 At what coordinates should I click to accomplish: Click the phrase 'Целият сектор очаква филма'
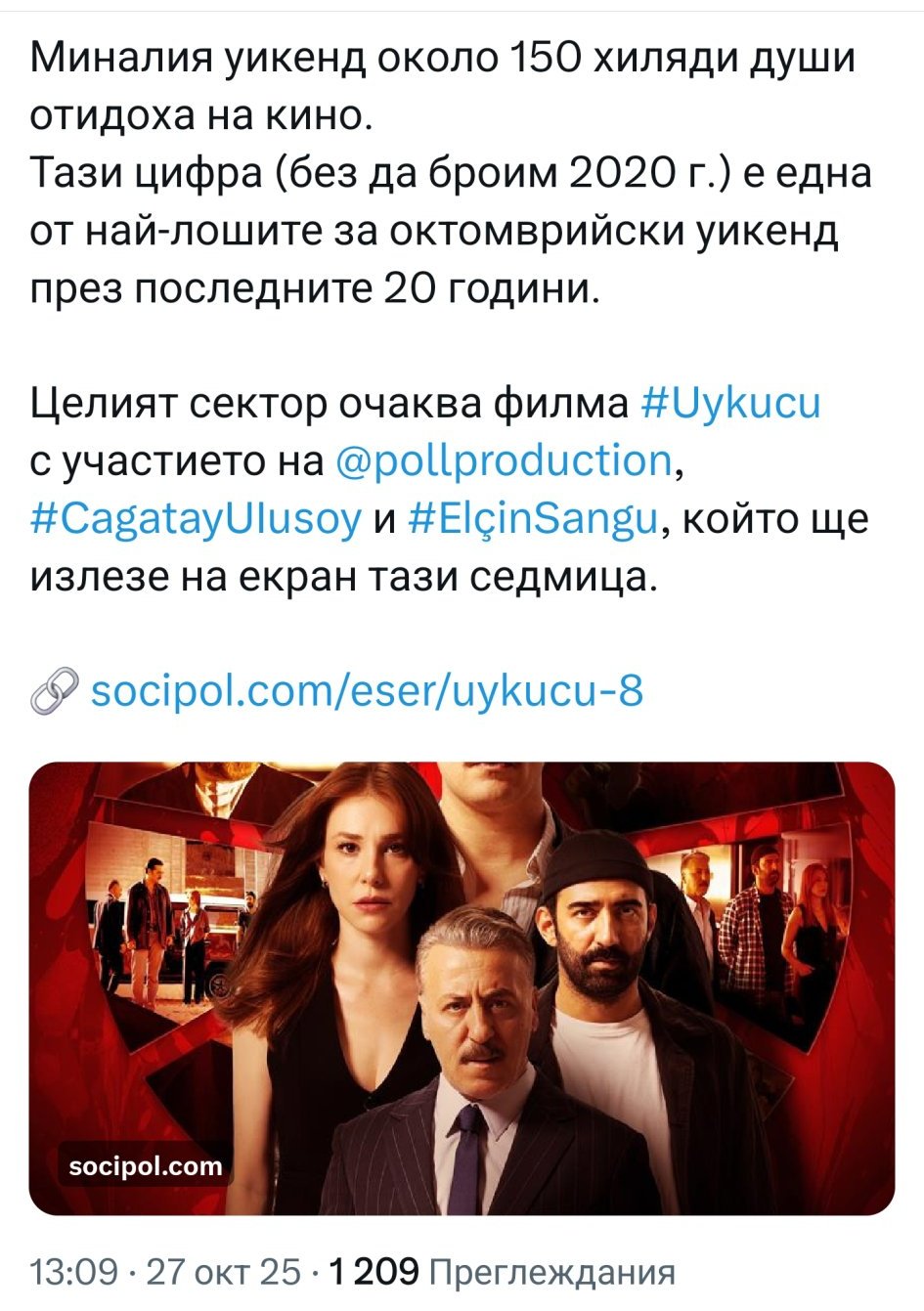pyautogui.click(x=330, y=403)
